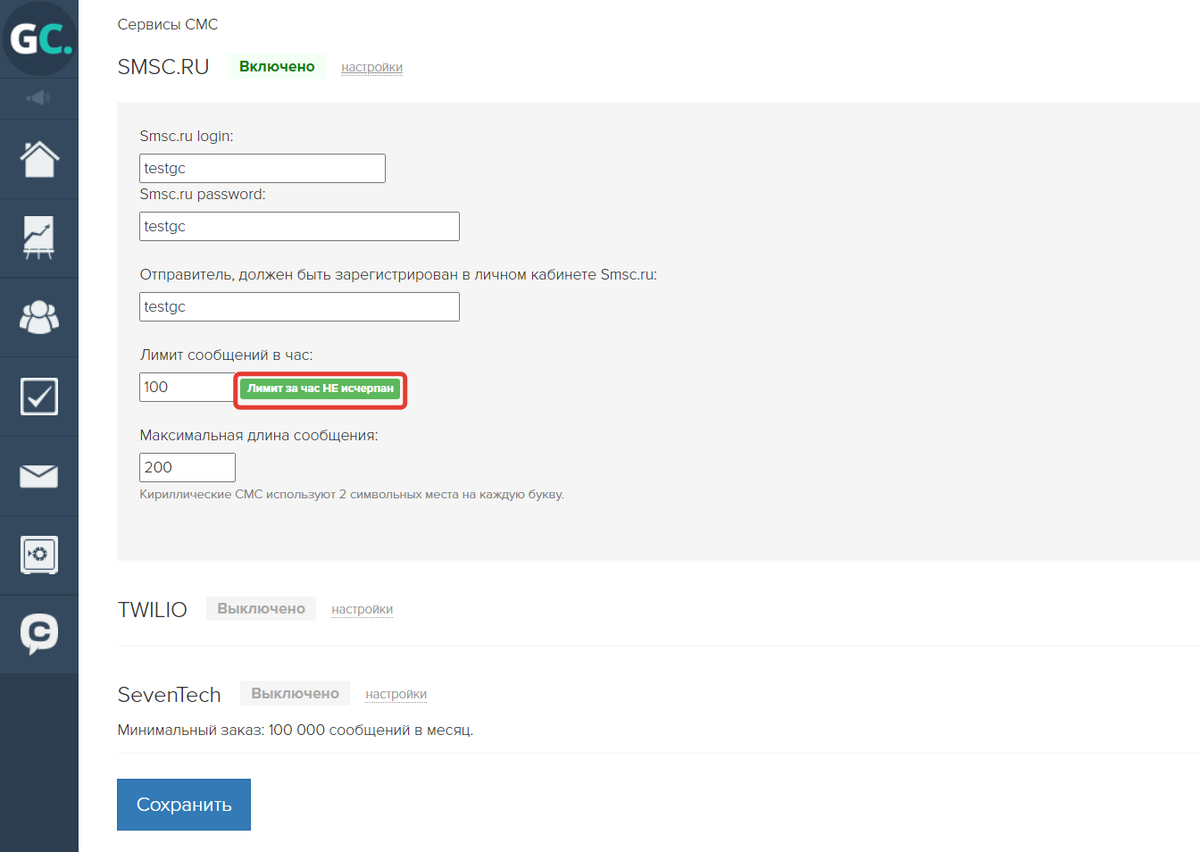This screenshot has height=852, width=1200.
Task: Open the safe icon in sidebar
Action: (39, 555)
